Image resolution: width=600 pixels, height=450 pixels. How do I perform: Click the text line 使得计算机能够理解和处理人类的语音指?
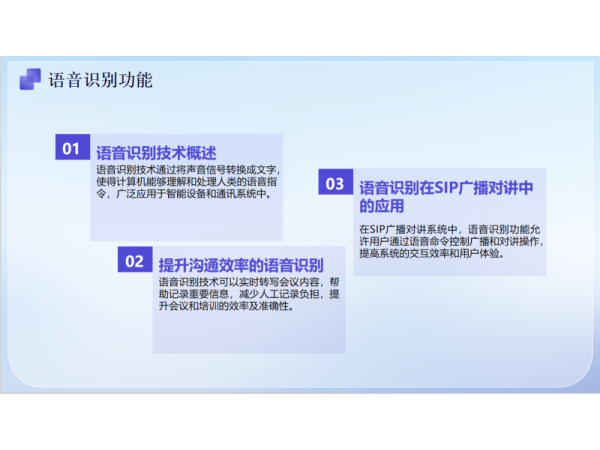point(186,182)
